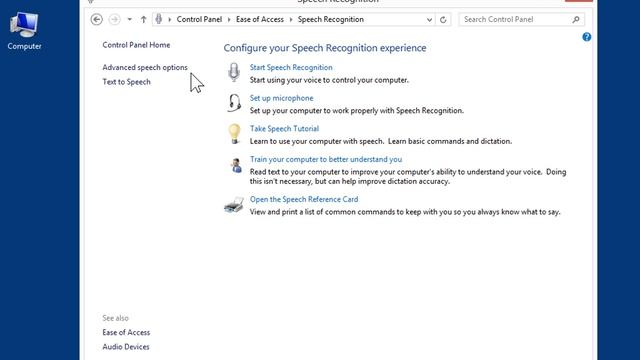Open Audio Devices under See also
The width and height of the screenshot is (640, 360).
(x=126, y=347)
